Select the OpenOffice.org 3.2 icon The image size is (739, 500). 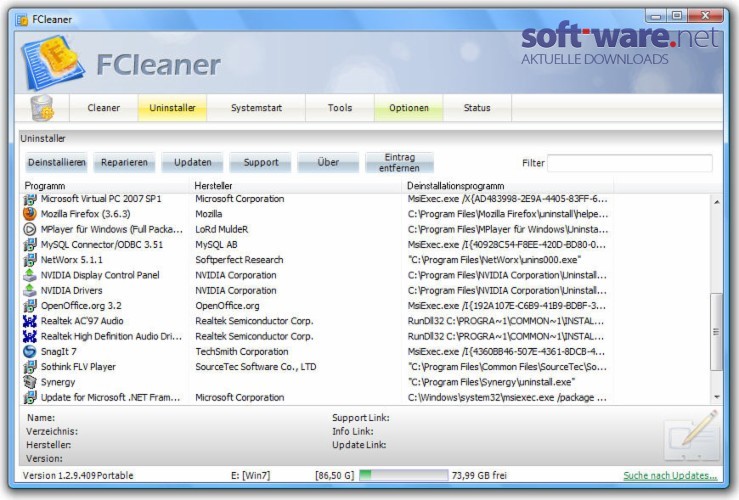coord(30,306)
